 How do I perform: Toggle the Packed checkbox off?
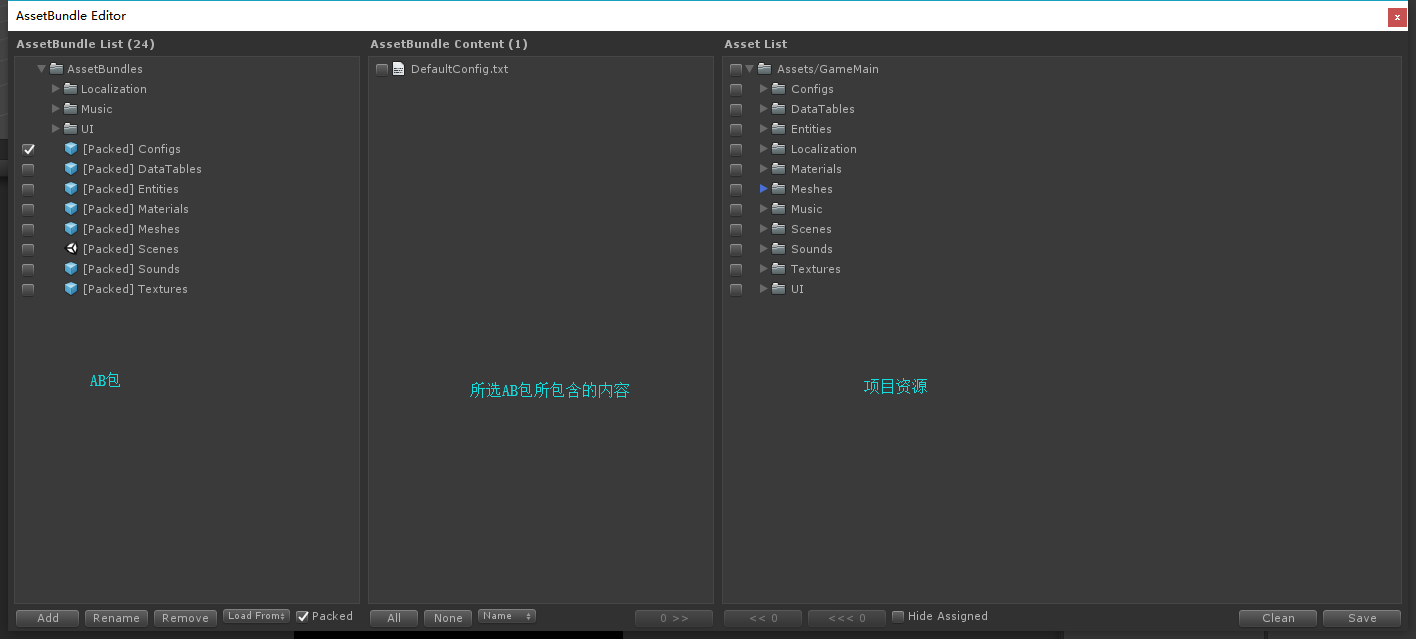[x=303, y=616]
